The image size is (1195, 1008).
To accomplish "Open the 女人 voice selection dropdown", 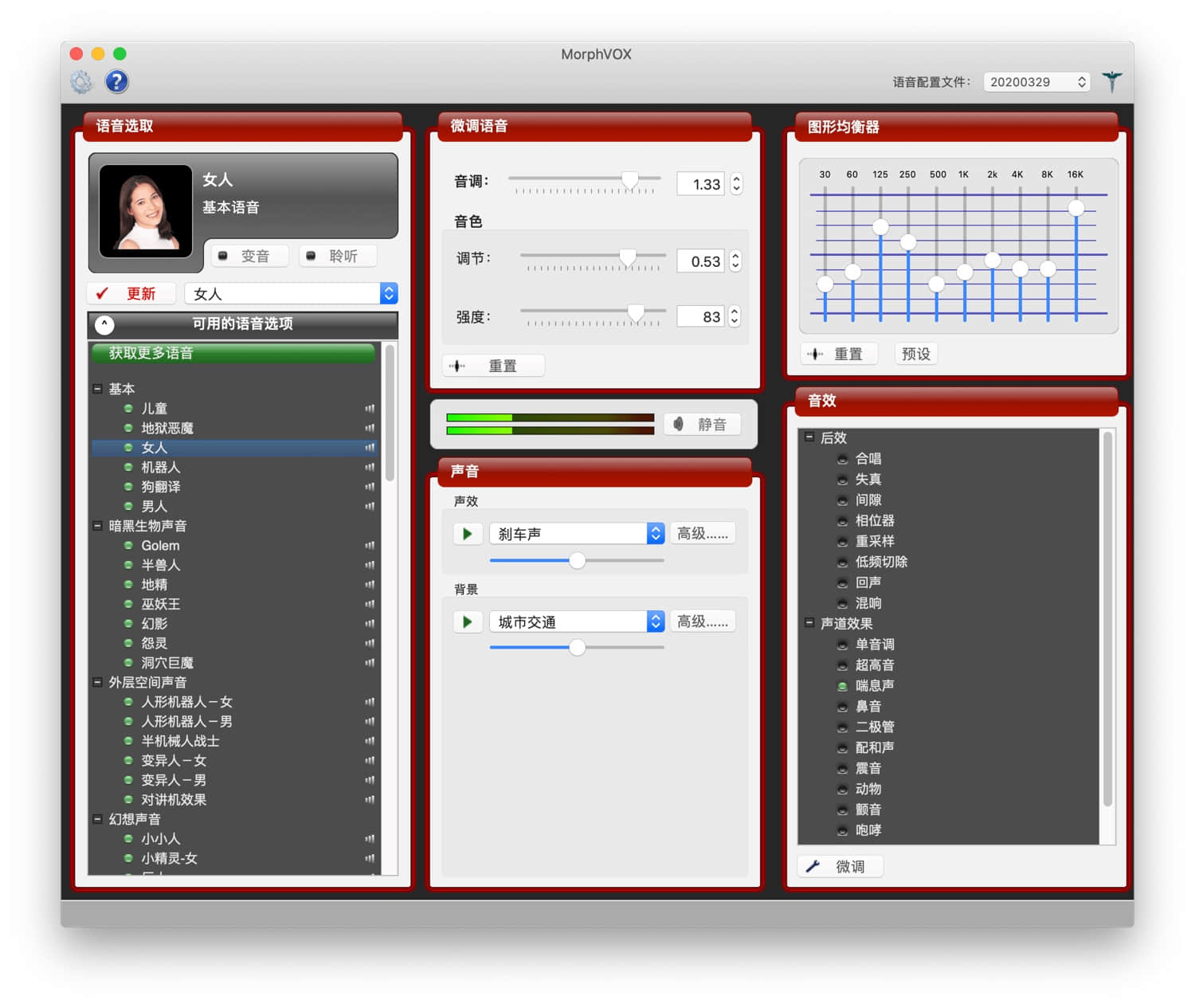I will tap(291, 294).
